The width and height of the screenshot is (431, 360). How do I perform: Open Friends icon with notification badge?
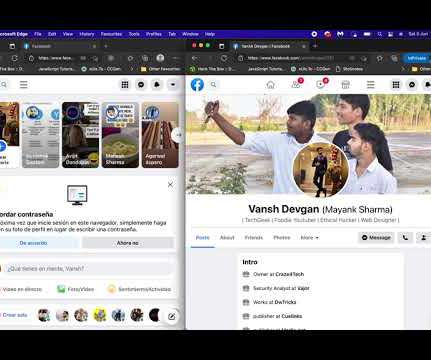(296, 84)
